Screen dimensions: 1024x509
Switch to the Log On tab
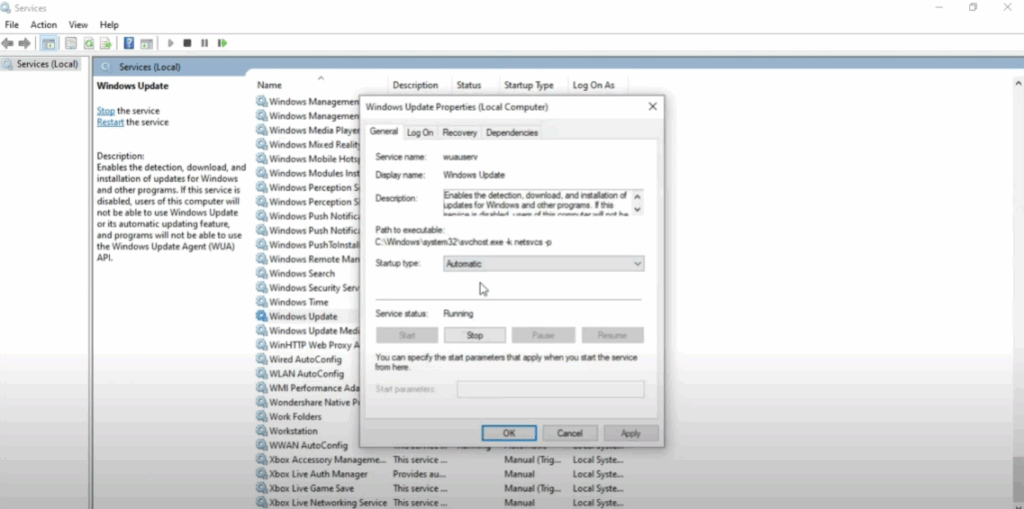click(420, 133)
